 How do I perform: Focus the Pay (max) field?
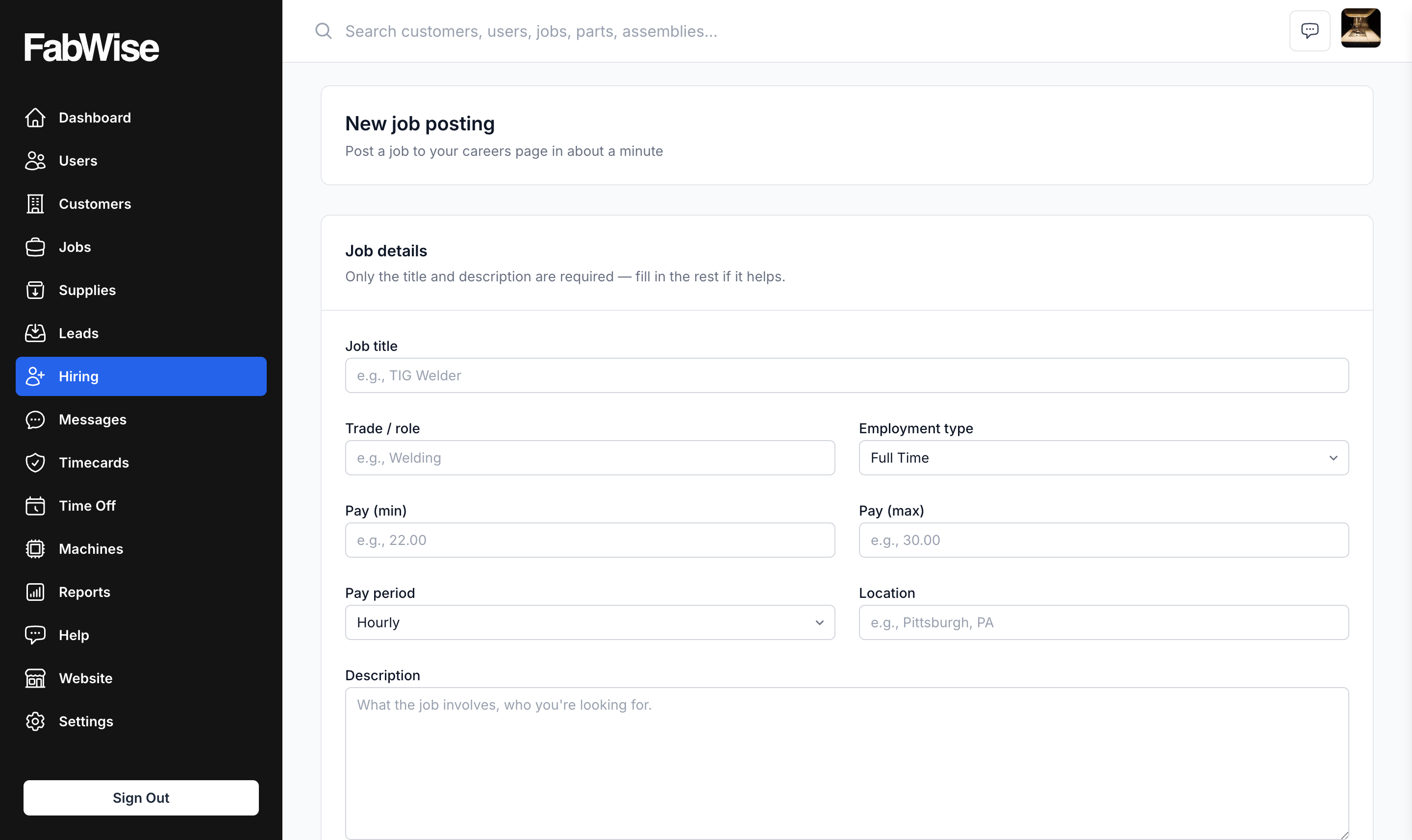click(x=1104, y=540)
